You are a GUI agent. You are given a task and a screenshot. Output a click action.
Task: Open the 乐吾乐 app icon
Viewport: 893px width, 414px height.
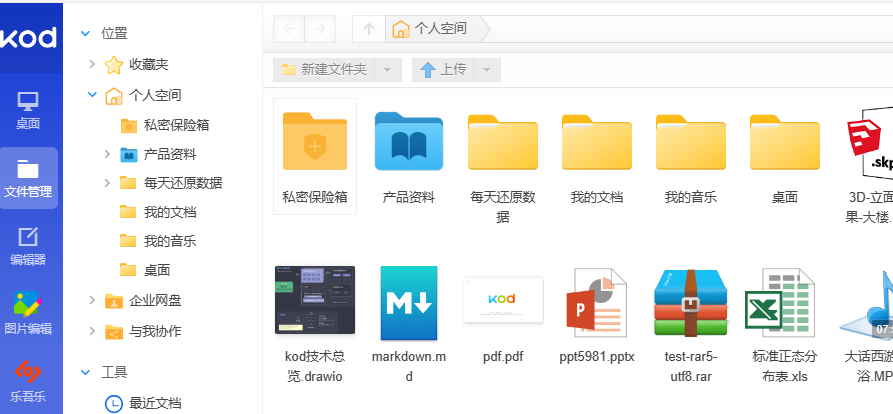pyautogui.click(x=28, y=382)
